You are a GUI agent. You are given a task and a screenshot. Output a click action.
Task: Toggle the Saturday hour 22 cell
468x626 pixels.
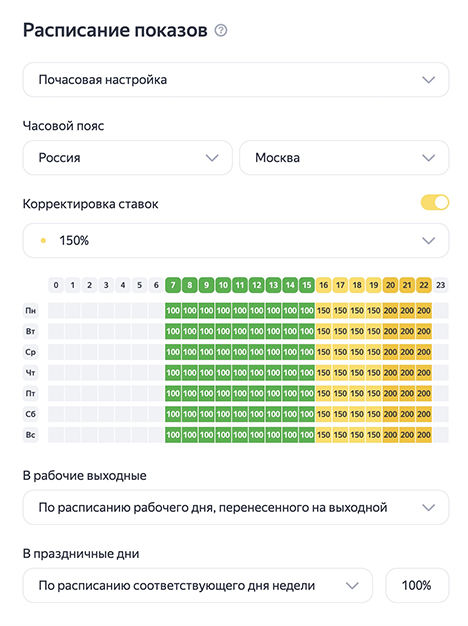(424, 414)
